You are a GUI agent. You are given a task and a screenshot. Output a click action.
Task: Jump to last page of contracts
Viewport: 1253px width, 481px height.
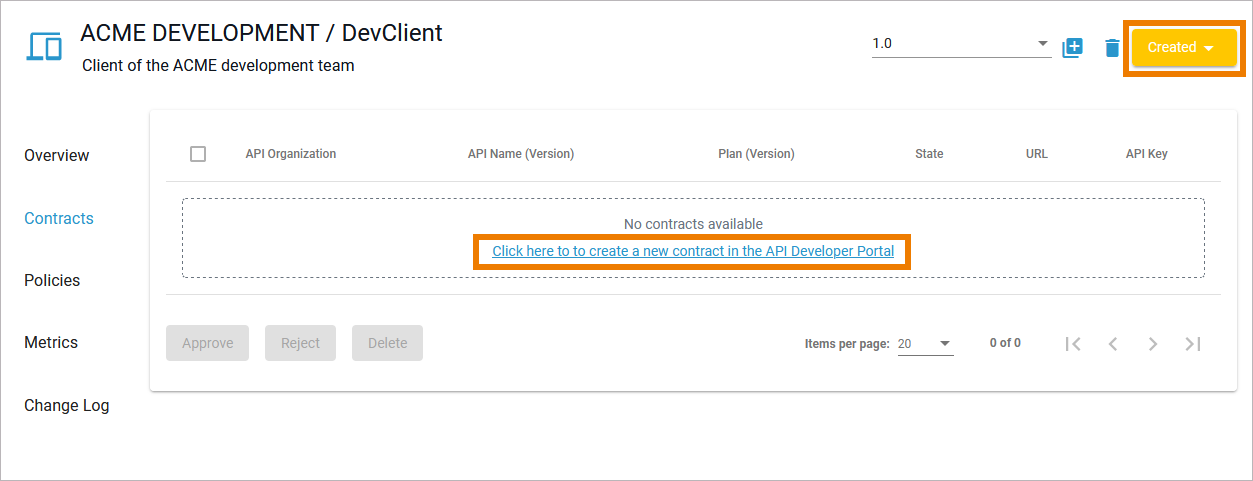[1192, 344]
